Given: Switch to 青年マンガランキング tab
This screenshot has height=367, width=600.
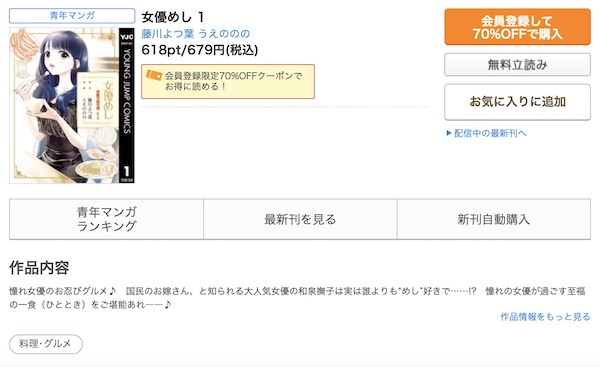Looking at the screenshot, I should pyautogui.click(x=106, y=219).
